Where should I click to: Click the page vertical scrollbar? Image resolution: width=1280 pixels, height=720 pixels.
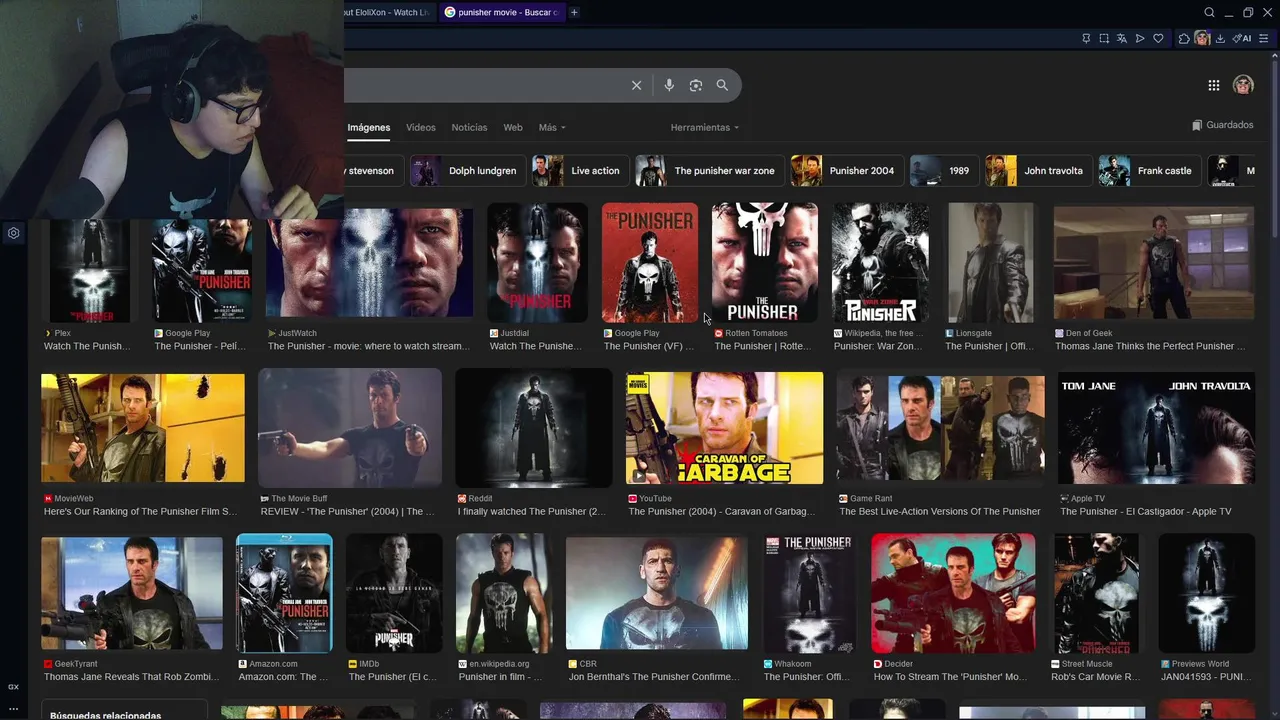click(1274, 150)
